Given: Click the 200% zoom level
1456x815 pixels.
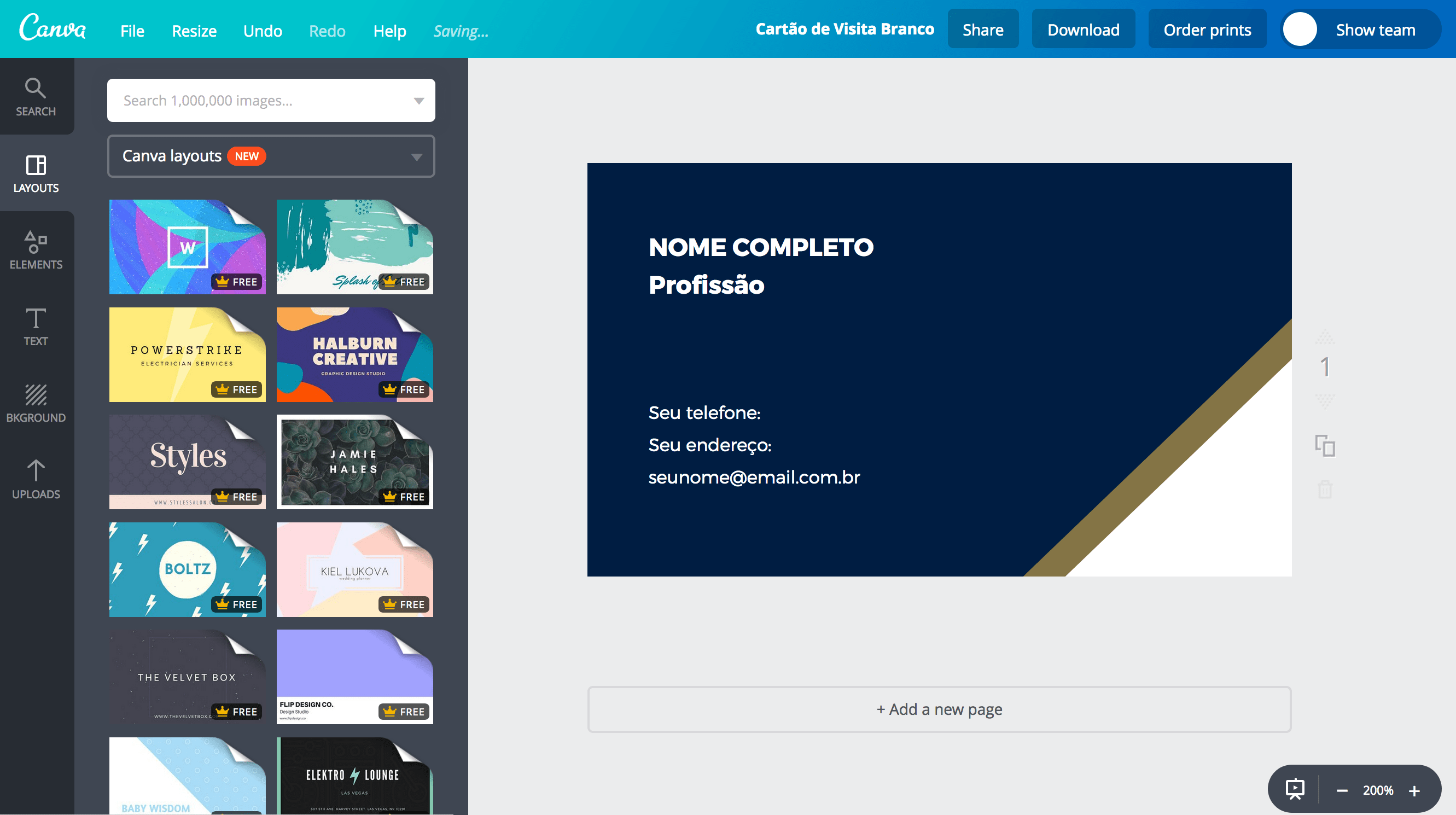Looking at the screenshot, I should pyautogui.click(x=1377, y=790).
